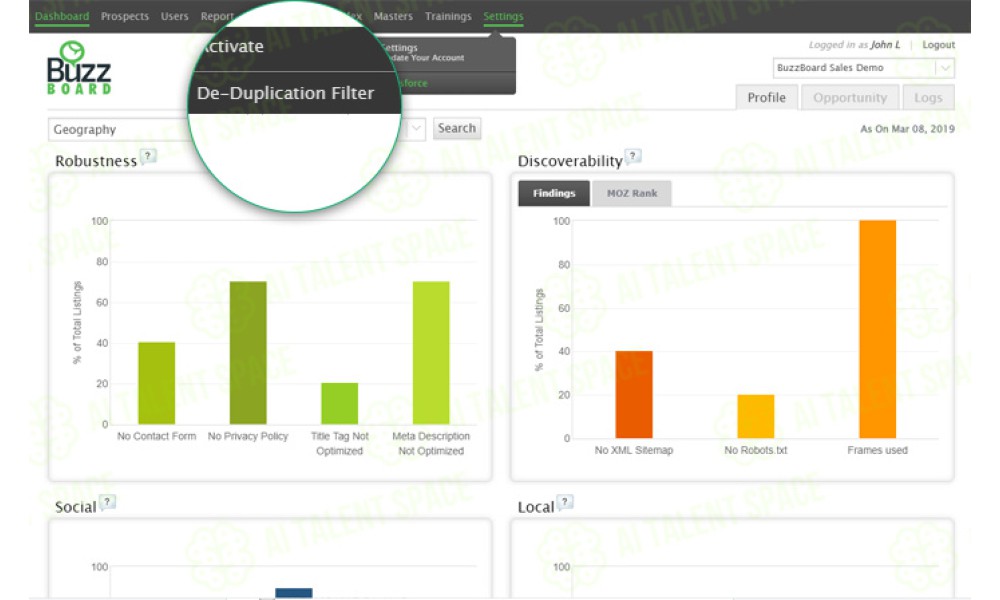Click the BuzzBoard logo
This screenshot has width=1000, height=600.
coord(78,68)
